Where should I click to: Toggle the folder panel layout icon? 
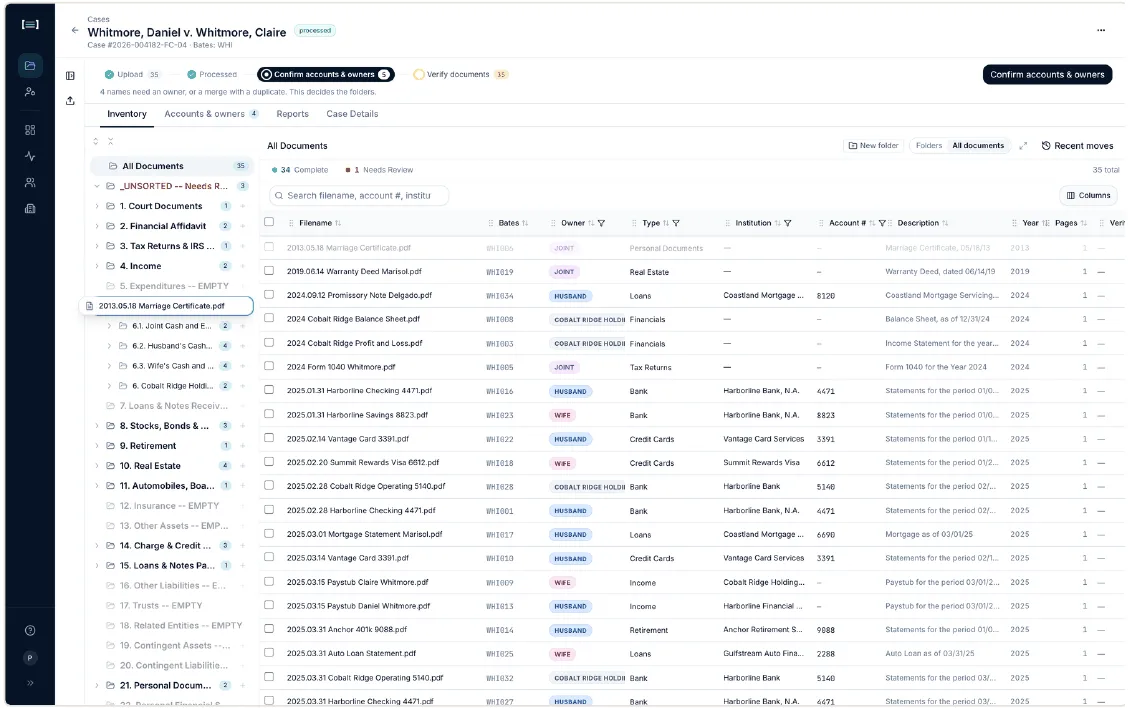[x=70, y=76]
